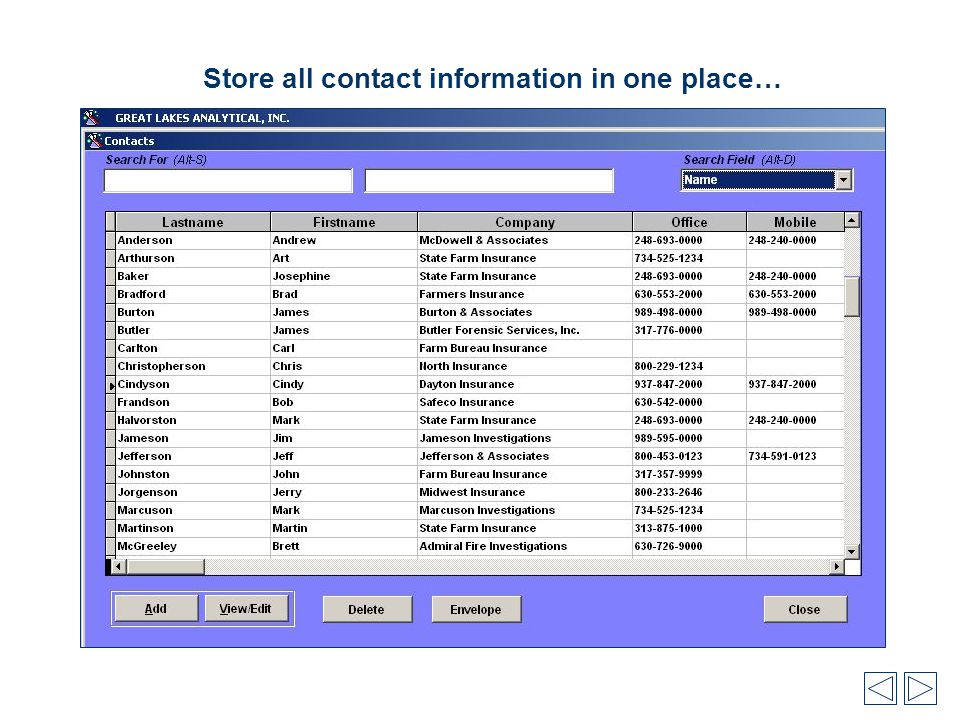Screen dimensions: 960x720
Task: Click the second Search For input box
Action: pyautogui.click(x=489, y=181)
